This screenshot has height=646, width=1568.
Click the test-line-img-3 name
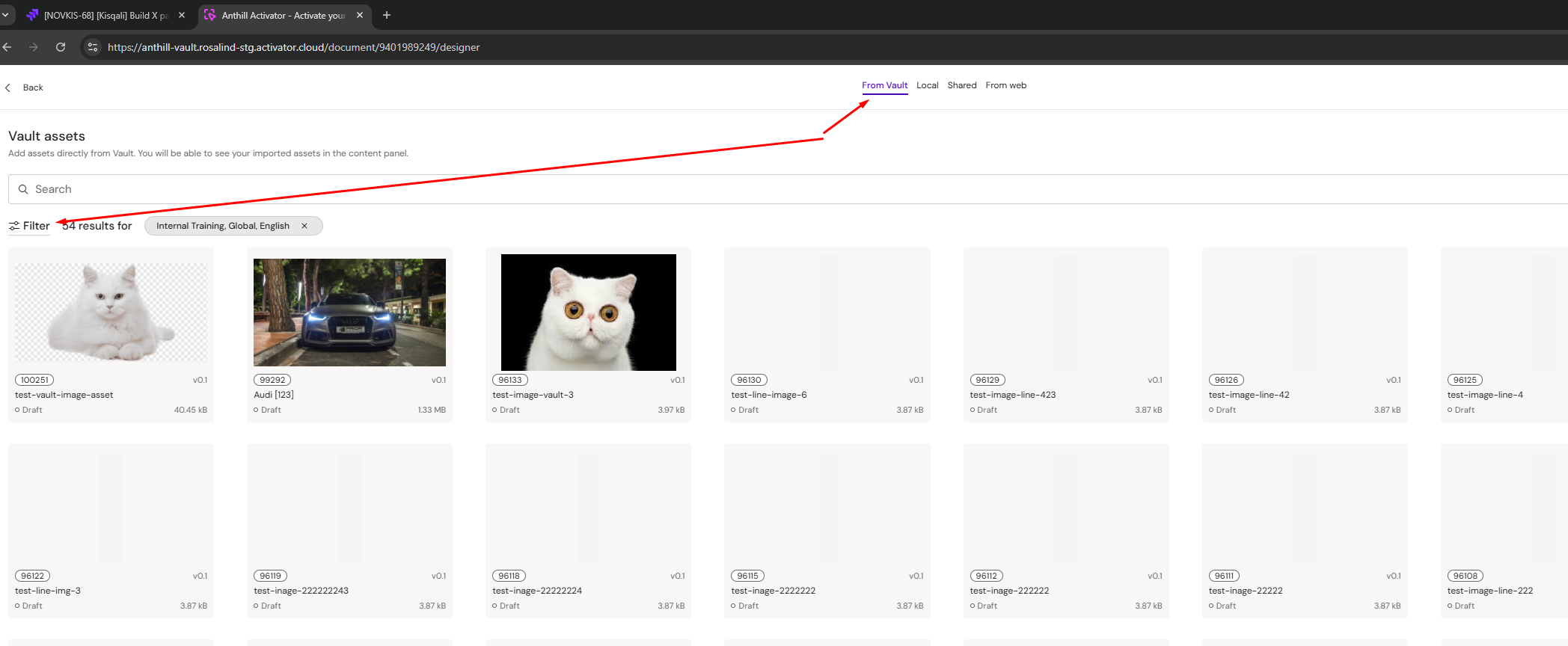click(48, 591)
